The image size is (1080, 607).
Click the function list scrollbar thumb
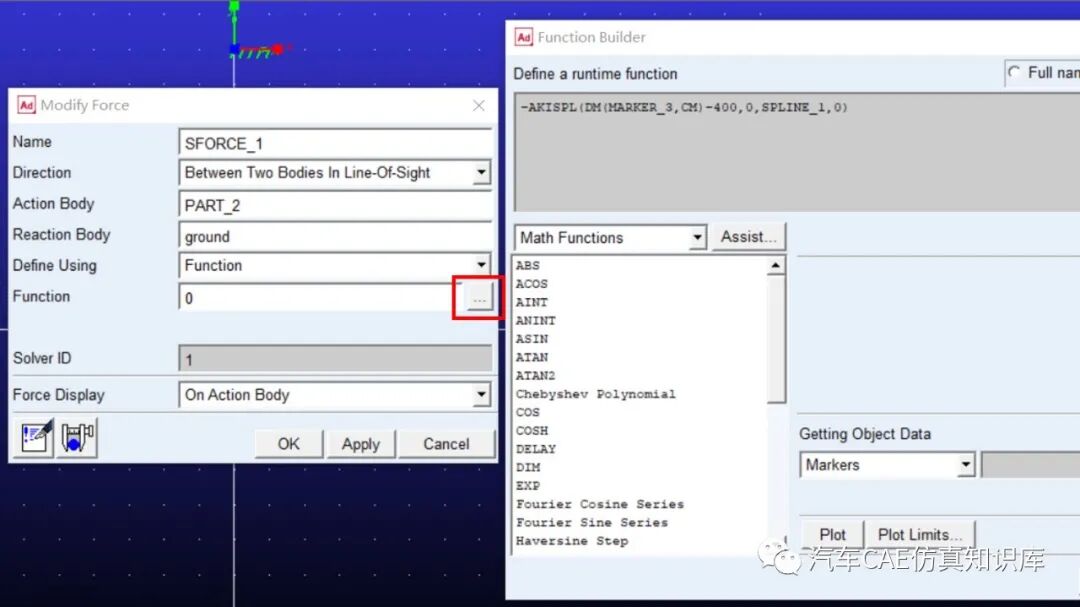[776, 338]
